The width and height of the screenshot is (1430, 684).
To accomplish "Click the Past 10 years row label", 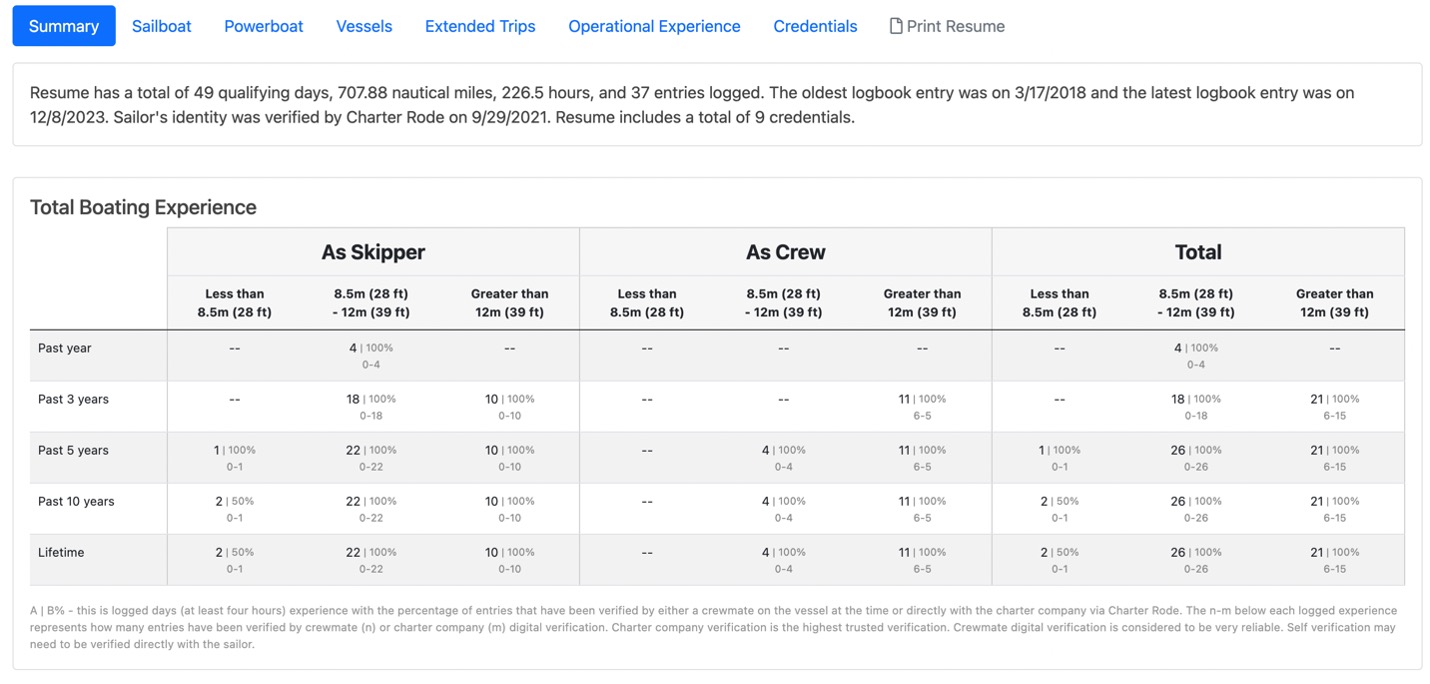I will coord(76,501).
